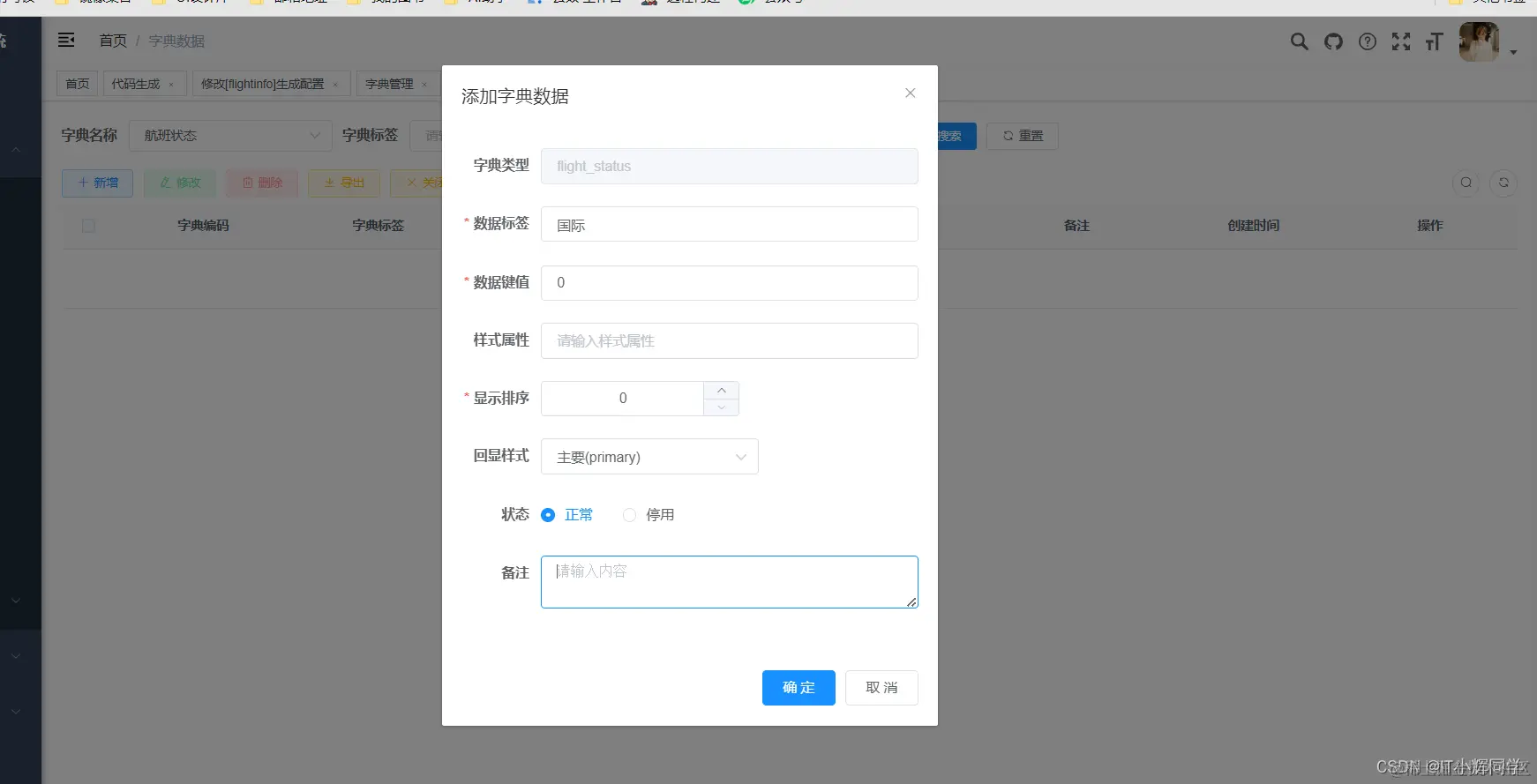Viewport: 1537px width, 784px height.
Task: Click the 字典数据 breadcrumb text
Action: tap(176, 41)
